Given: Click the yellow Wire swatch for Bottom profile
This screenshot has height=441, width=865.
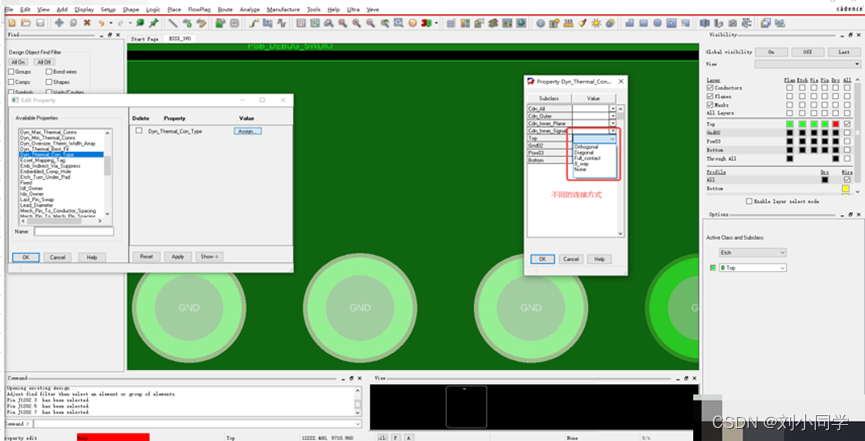Looking at the screenshot, I should [x=846, y=189].
